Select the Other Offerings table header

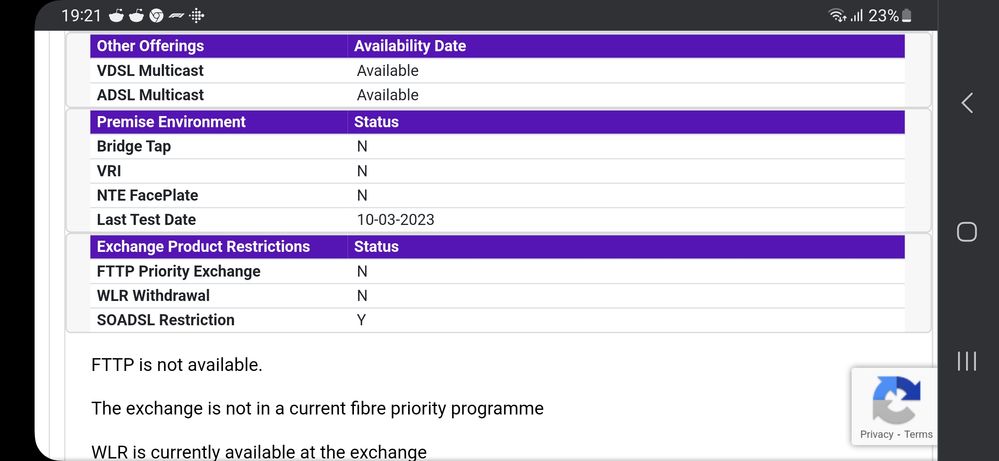click(x=150, y=46)
